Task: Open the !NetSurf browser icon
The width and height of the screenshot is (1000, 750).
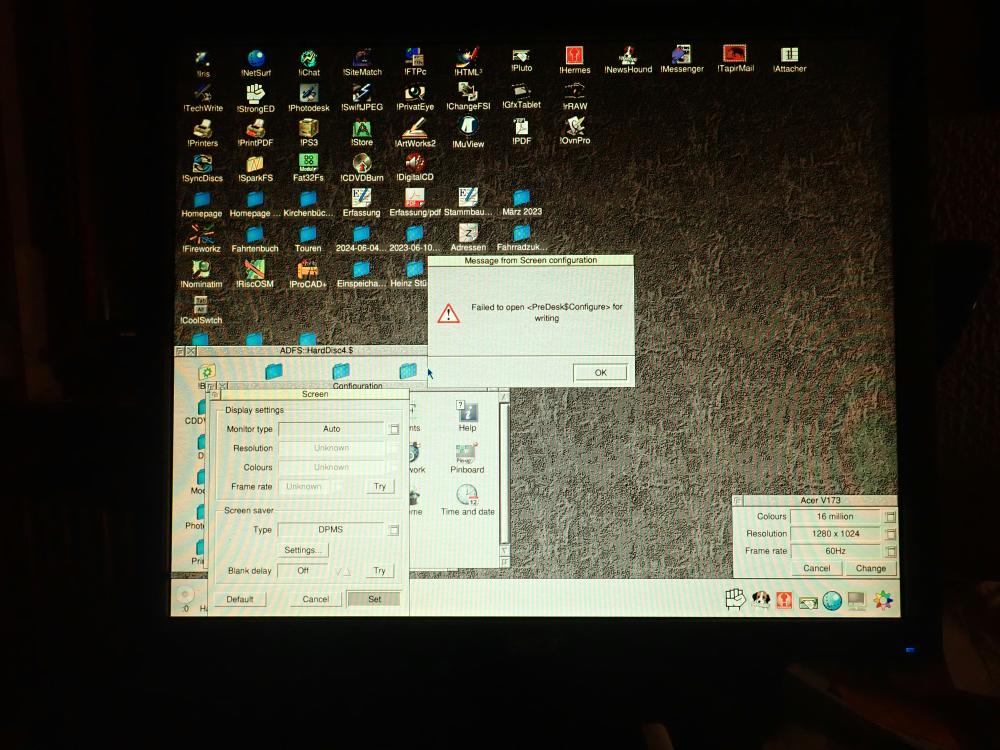Action: pos(256,63)
